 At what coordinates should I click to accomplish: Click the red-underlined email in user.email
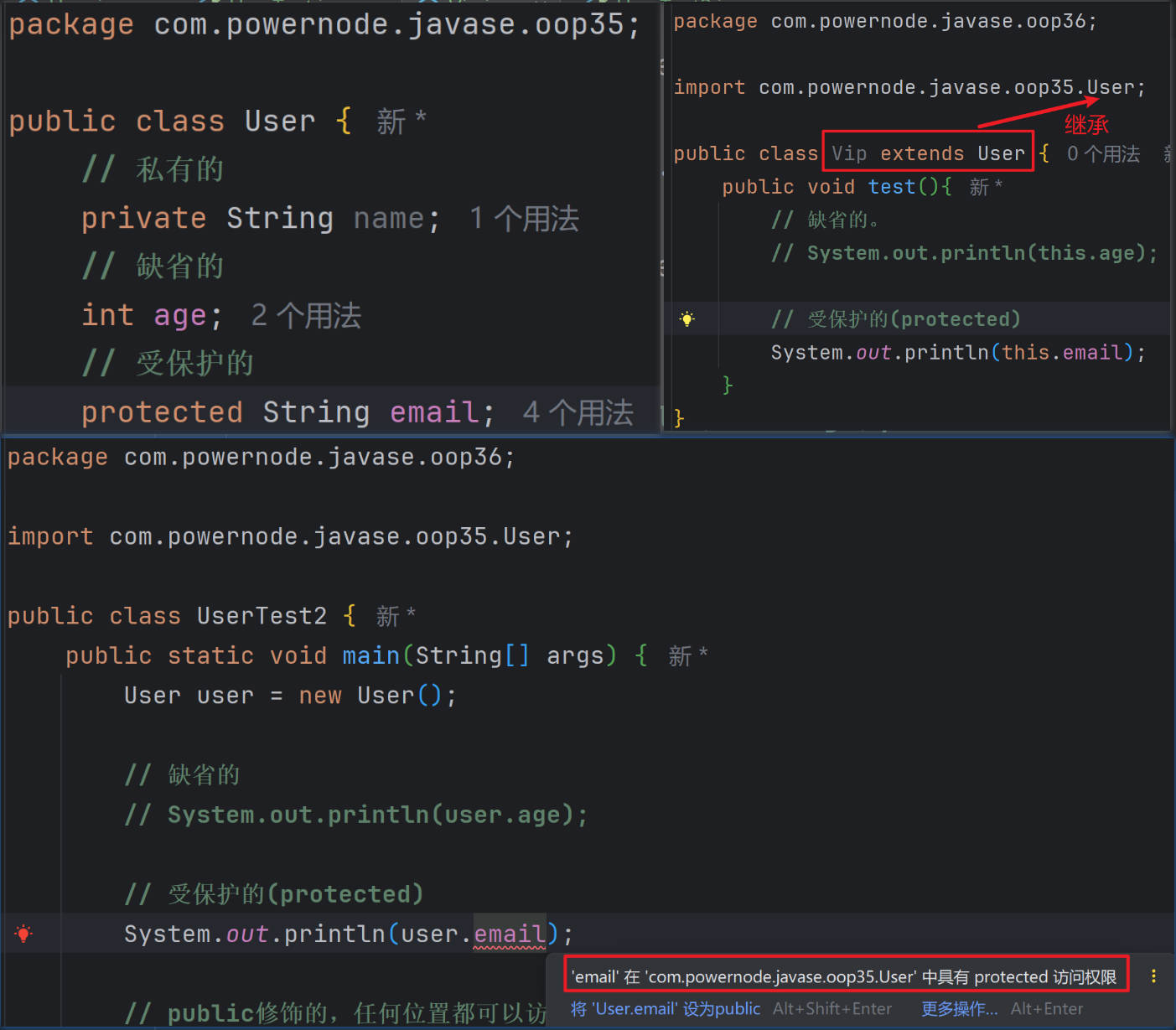pos(510,934)
